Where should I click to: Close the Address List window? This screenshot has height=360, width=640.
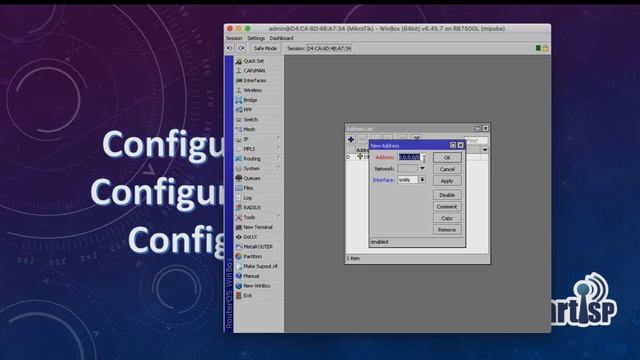click(x=485, y=128)
